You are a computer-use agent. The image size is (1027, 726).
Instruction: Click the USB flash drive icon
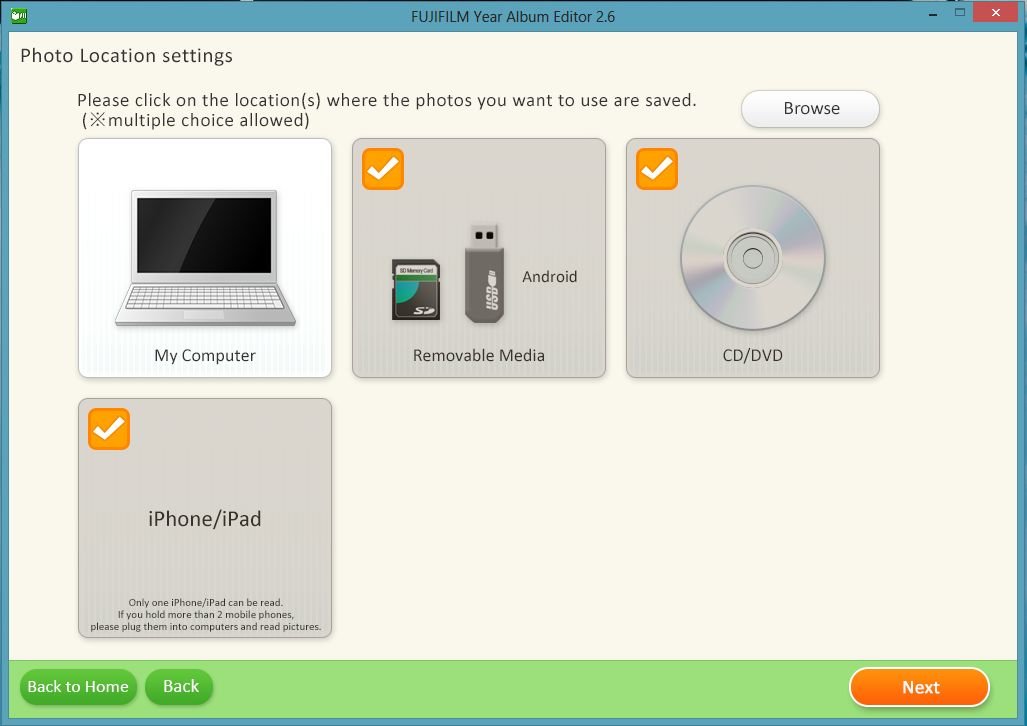pos(485,273)
